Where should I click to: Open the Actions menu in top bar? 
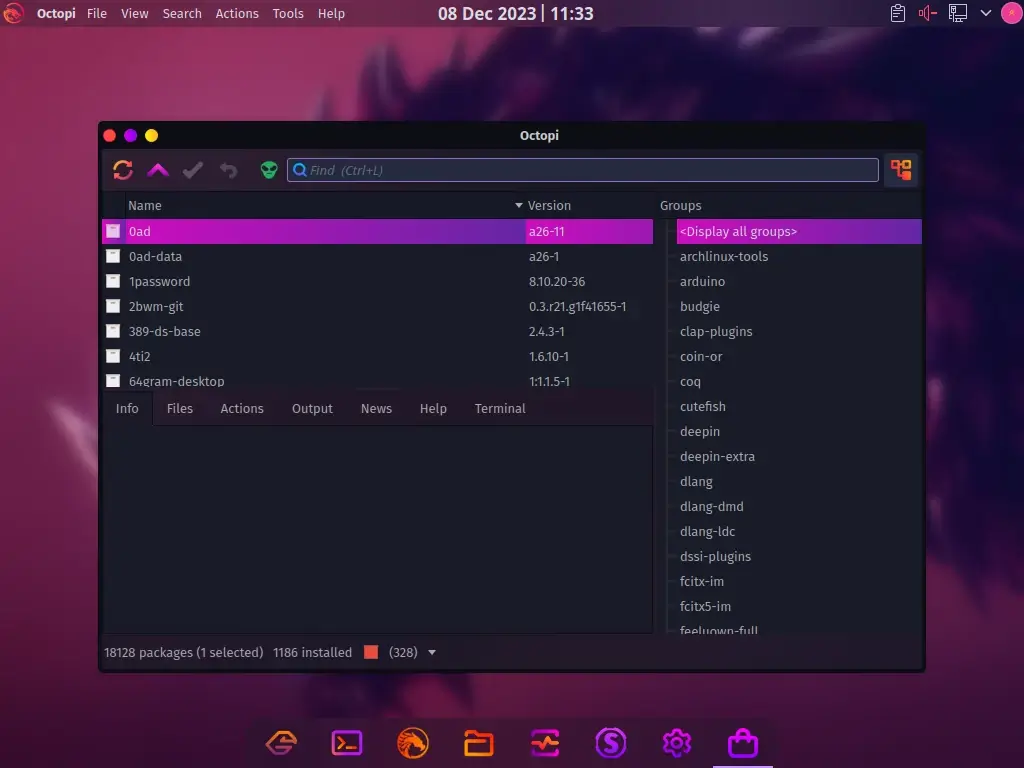(237, 13)
